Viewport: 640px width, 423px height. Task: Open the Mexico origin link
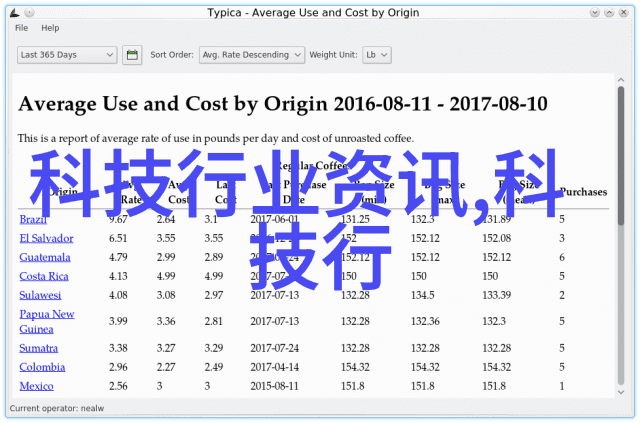[x=36, y=386]
